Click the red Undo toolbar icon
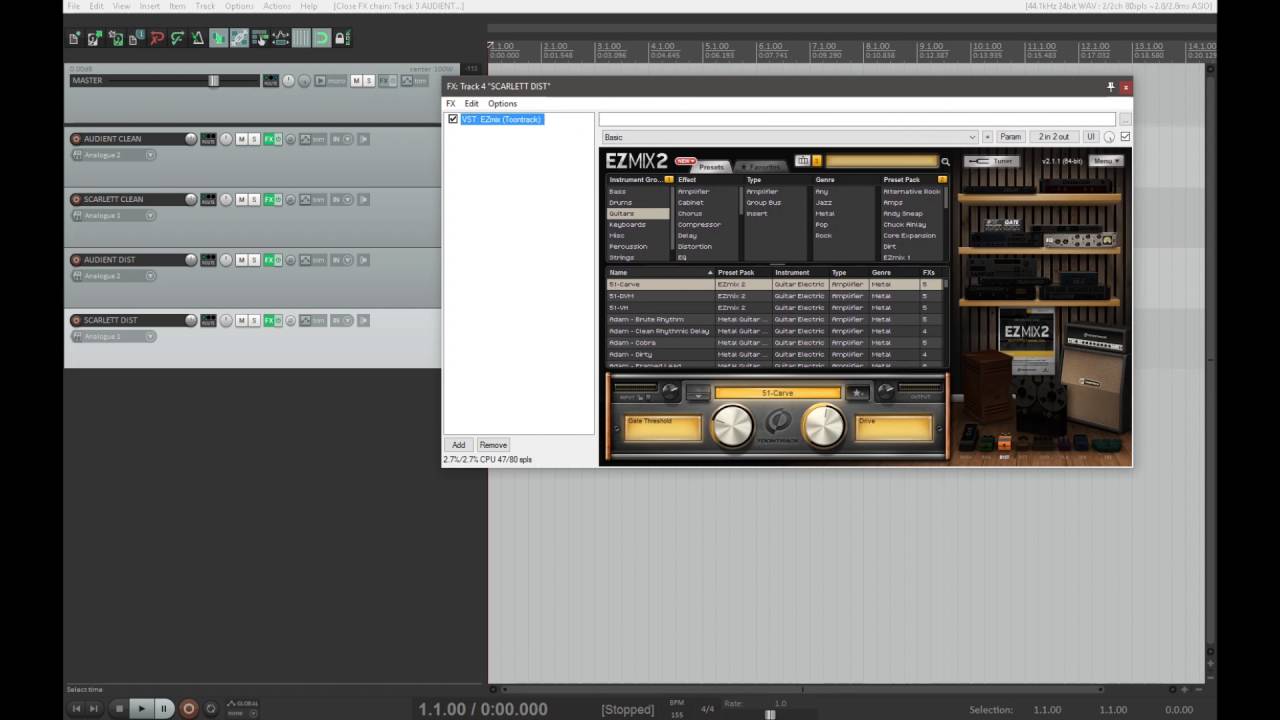The height and width of the screenshot is (720, 1280). pos(157,38)
